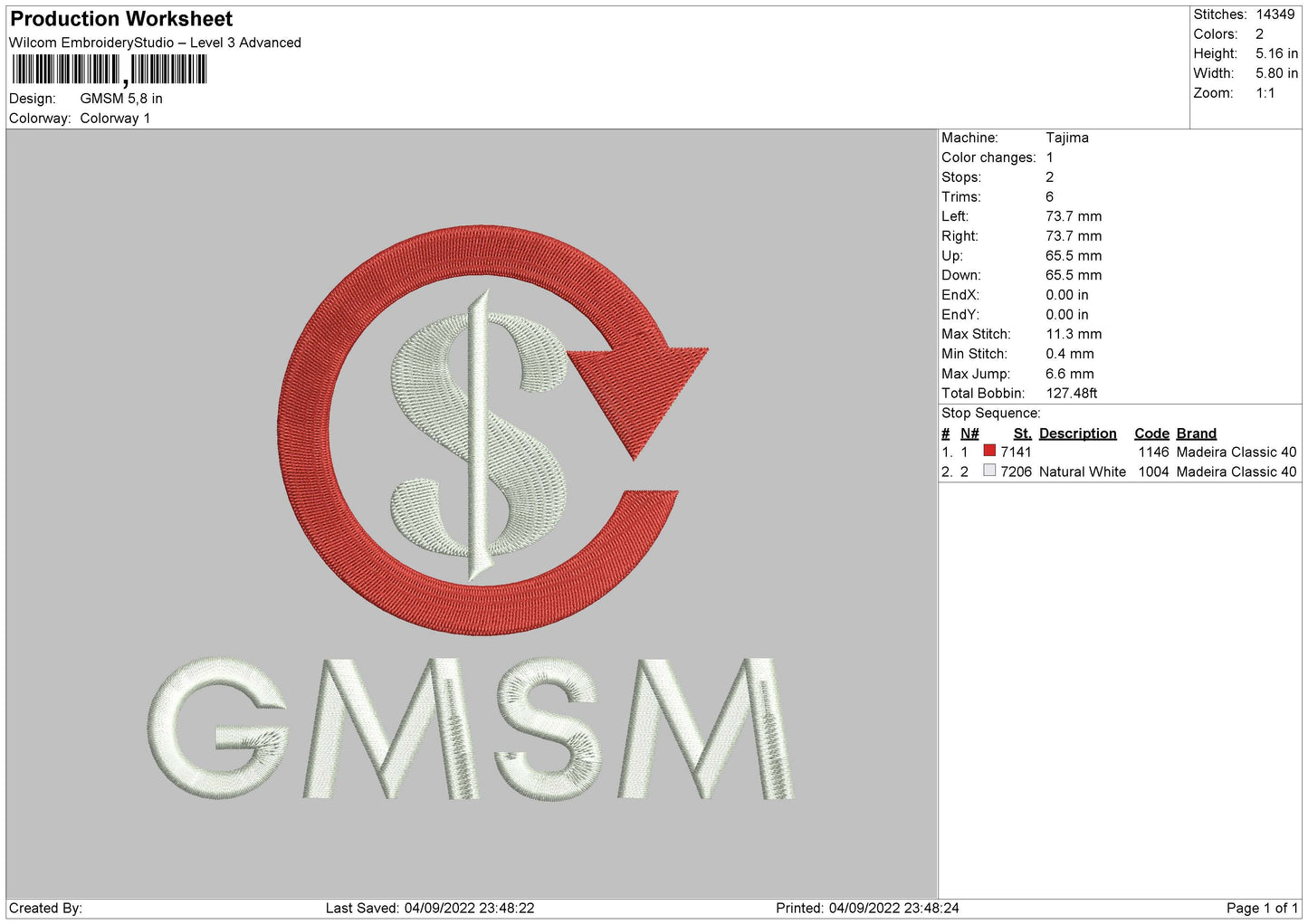1308x924 pixels.
Task: Click the 'St.' column header
Action: [1023, 433]
